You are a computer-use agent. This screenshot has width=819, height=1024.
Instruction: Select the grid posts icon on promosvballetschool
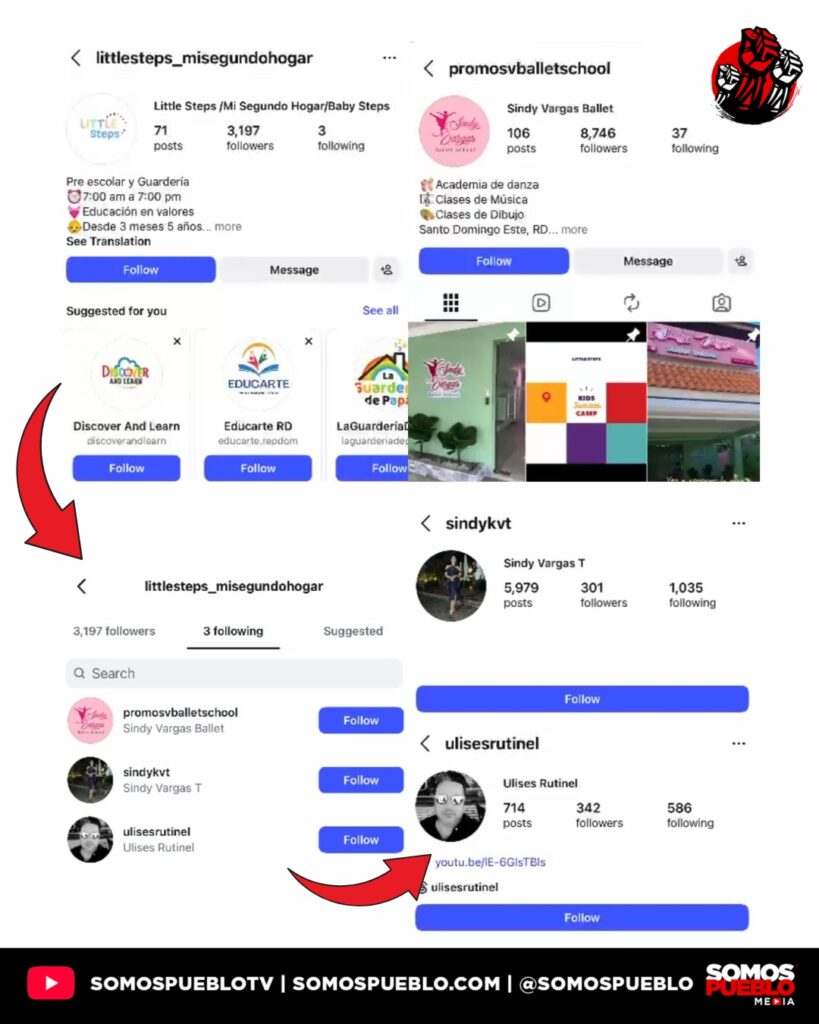(x=451, y=302)
